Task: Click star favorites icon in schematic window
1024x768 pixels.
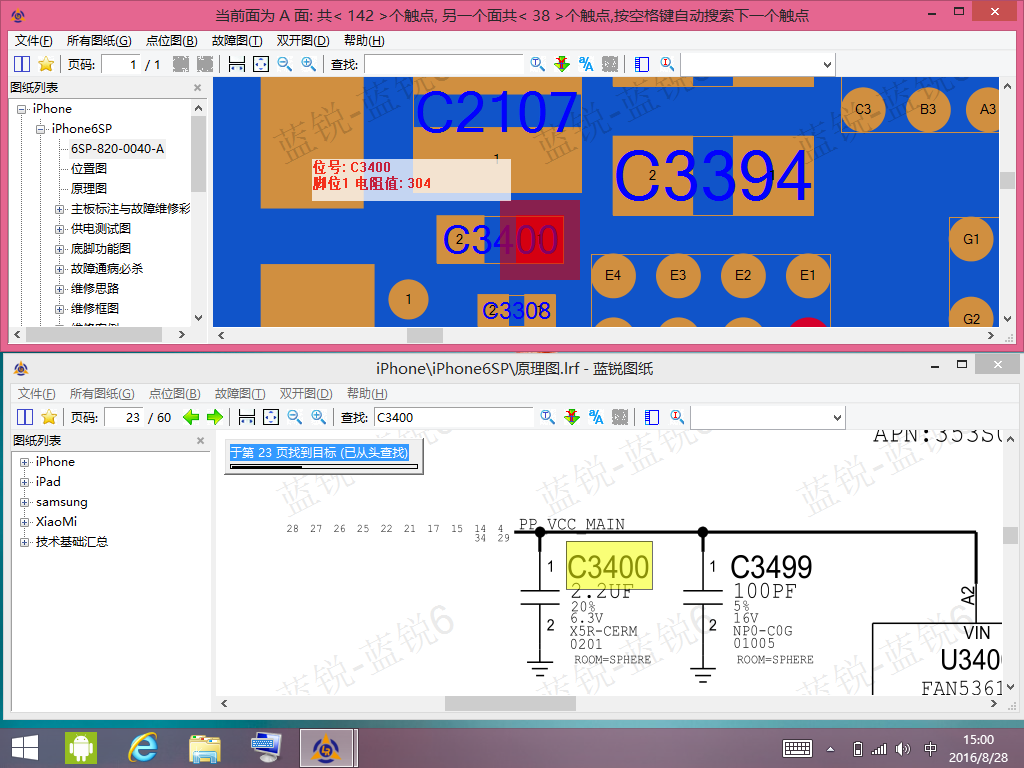Action: click(49, 417)
